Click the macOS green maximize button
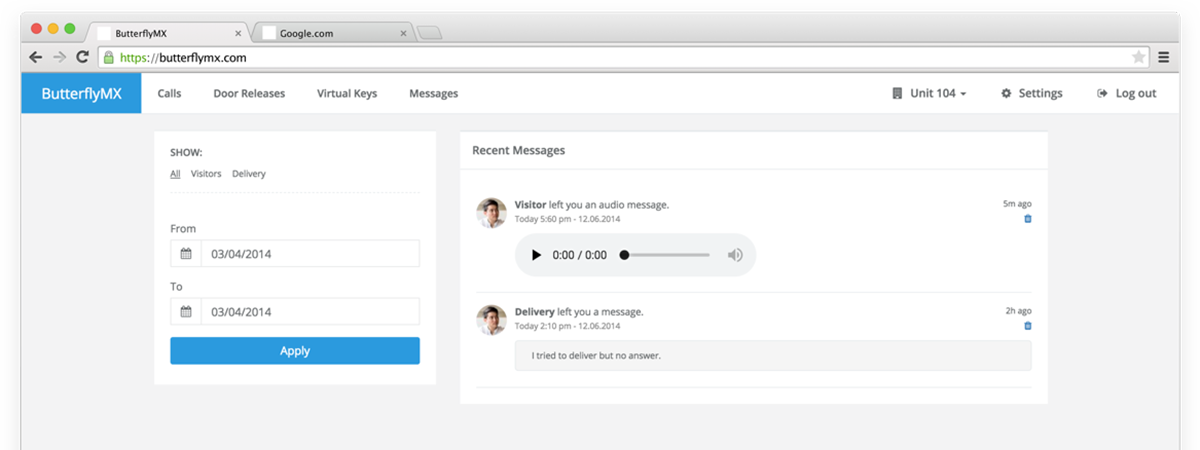Image resolution: width=1200 pixels, height=450 pixels. click(x=70, y=28)
